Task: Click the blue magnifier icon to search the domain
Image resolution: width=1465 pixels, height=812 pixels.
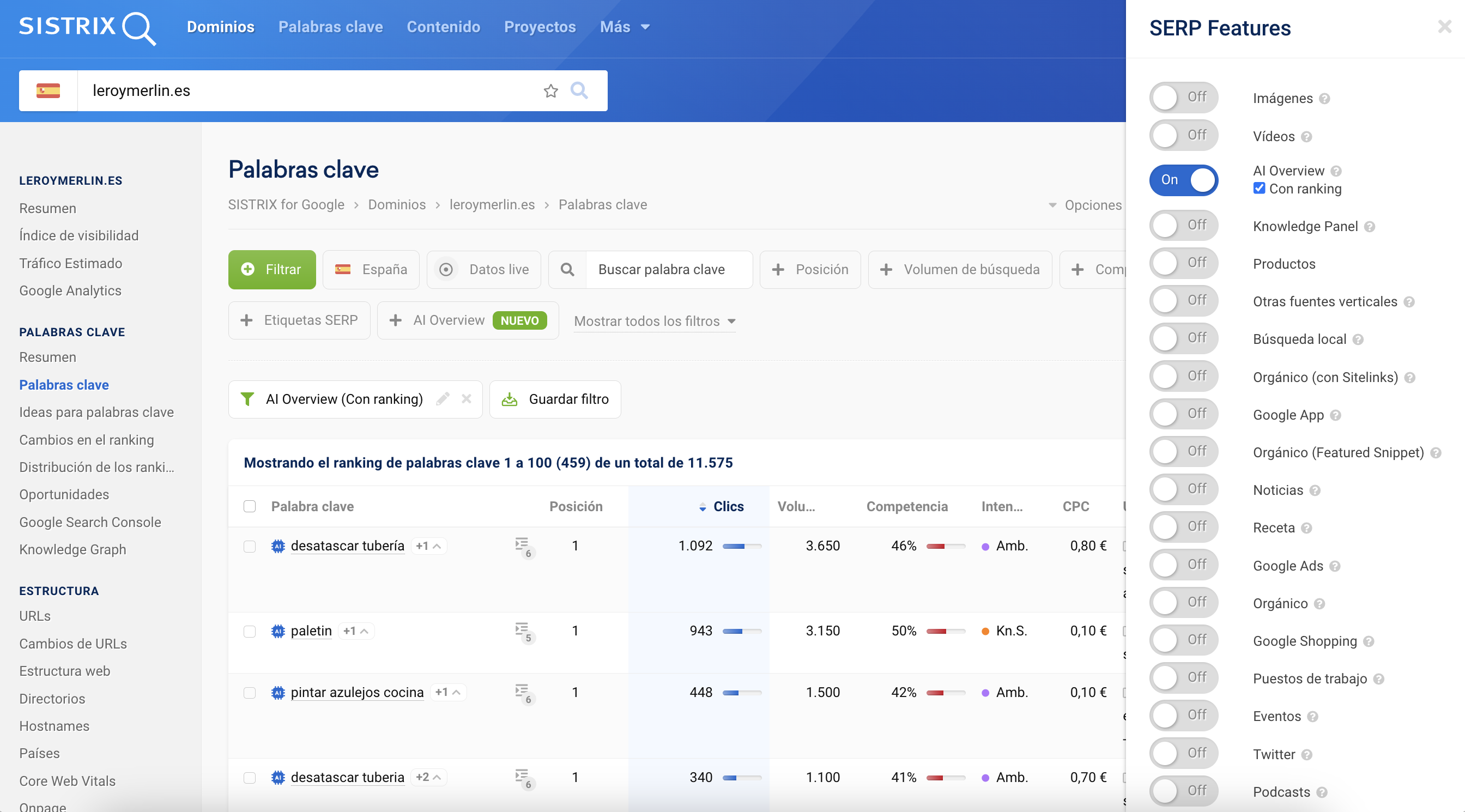Action: (x=578, y=90)
